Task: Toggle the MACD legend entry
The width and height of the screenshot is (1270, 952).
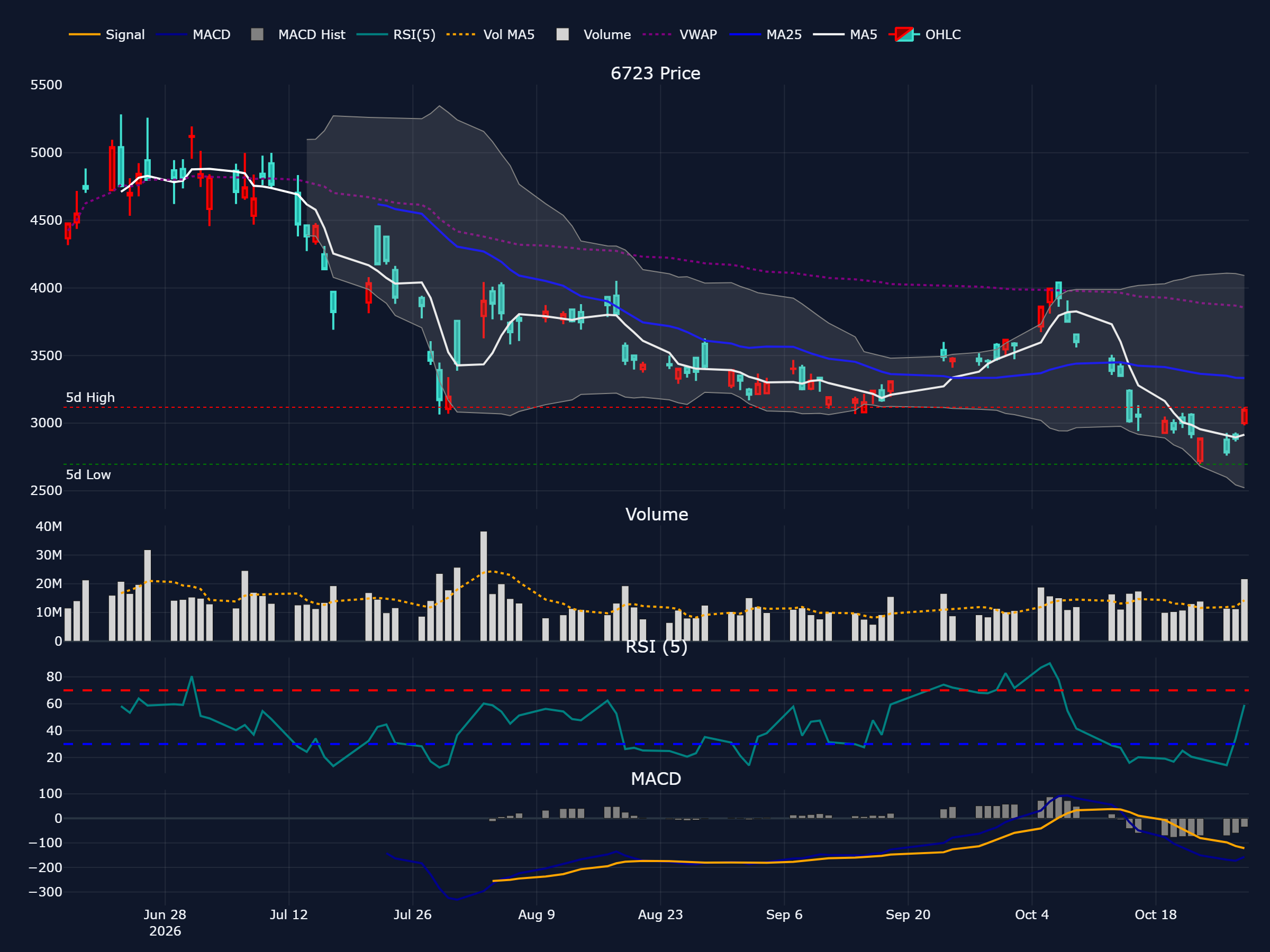Action: (194, 34)
